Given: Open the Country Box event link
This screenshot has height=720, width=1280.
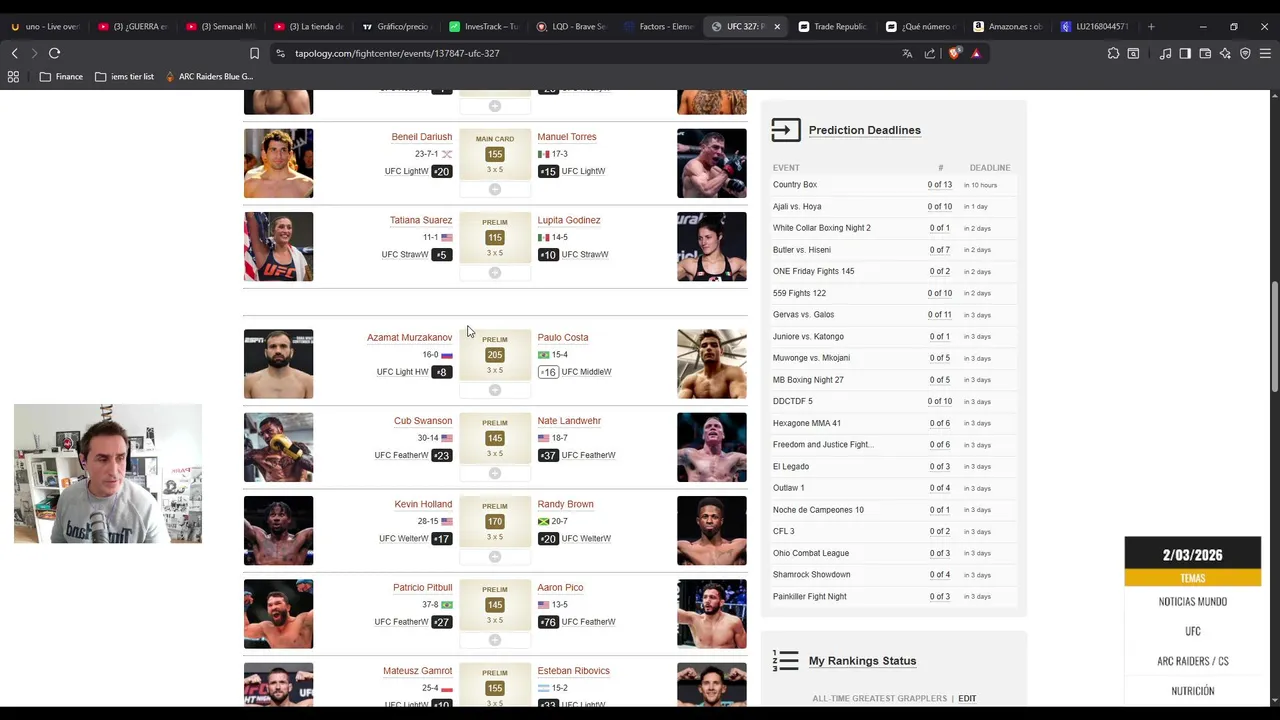Looking at the screenshot, I should (795, 185).
